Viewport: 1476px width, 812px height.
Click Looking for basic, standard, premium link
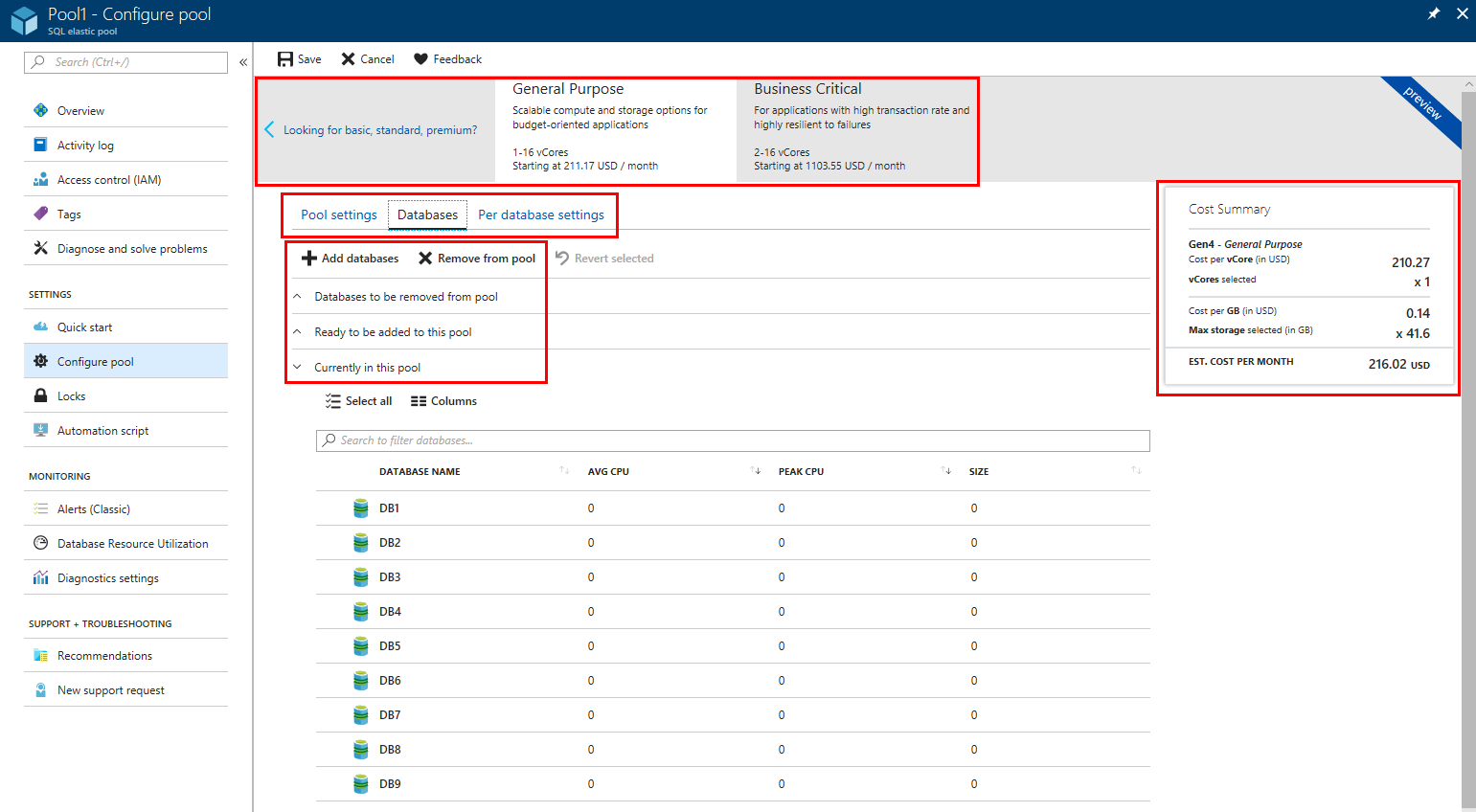(380, 130)
